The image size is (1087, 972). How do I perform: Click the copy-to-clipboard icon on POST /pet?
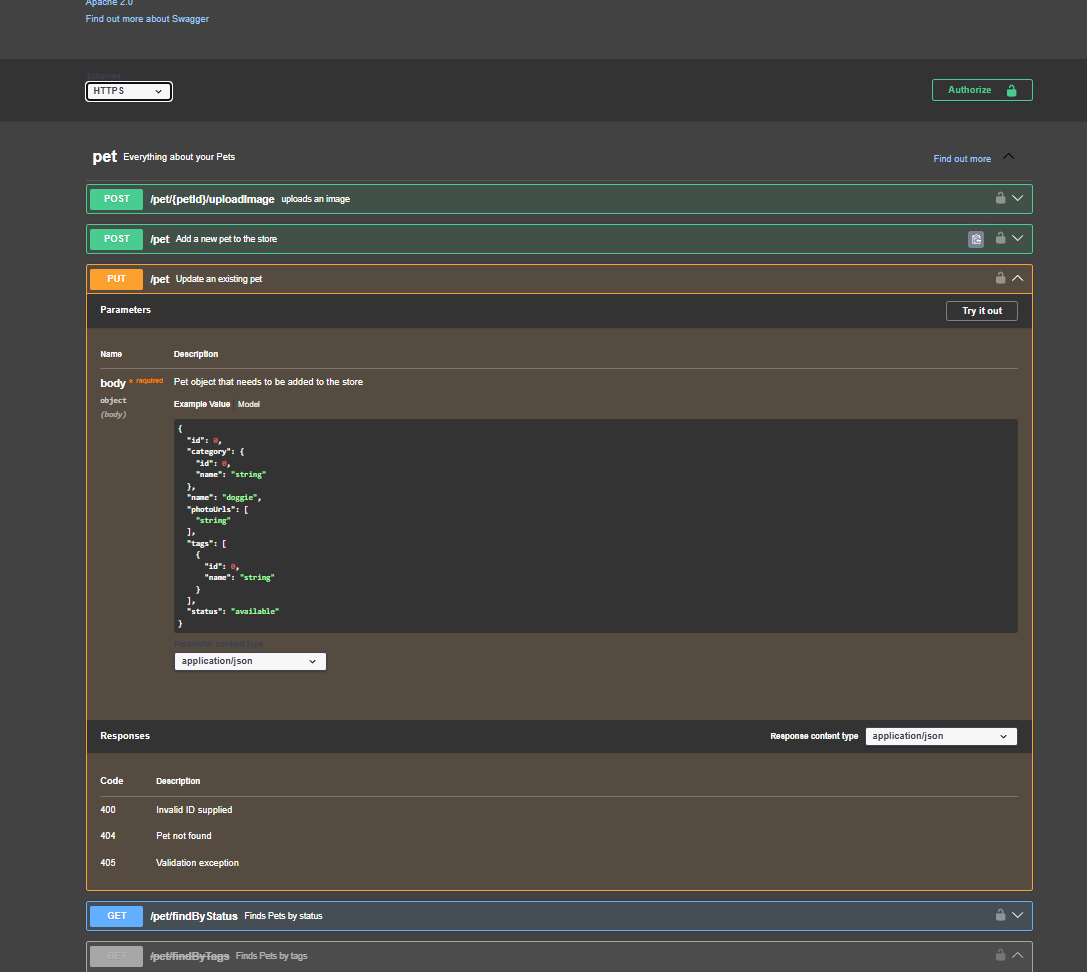tap(975, 239)
